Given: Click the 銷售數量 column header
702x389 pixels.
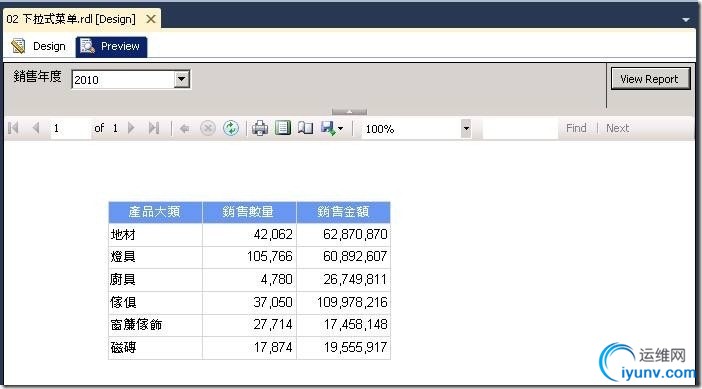Looking at the screenshot, I should (x=249, y=212).
